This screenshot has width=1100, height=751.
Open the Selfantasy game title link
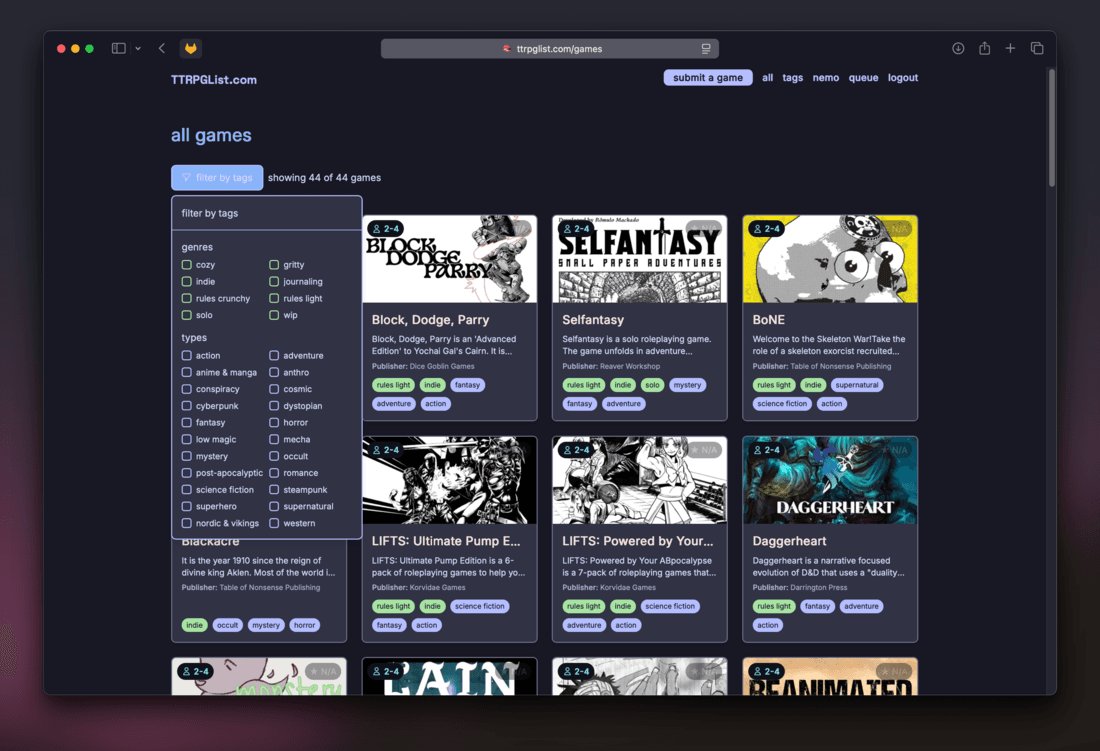tap(593, 320)
